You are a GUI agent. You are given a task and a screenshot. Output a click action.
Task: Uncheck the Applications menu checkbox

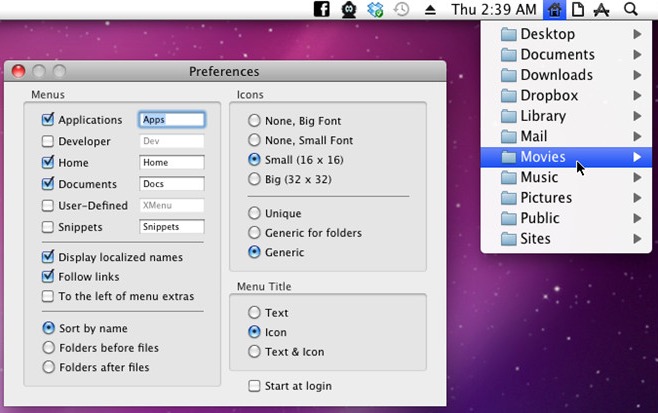48,120
